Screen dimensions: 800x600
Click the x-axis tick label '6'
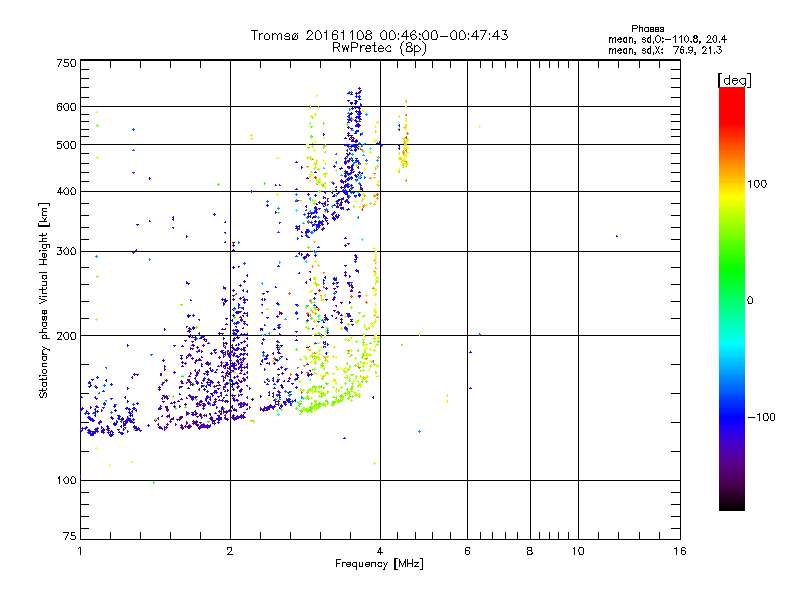tap(467, 551)
